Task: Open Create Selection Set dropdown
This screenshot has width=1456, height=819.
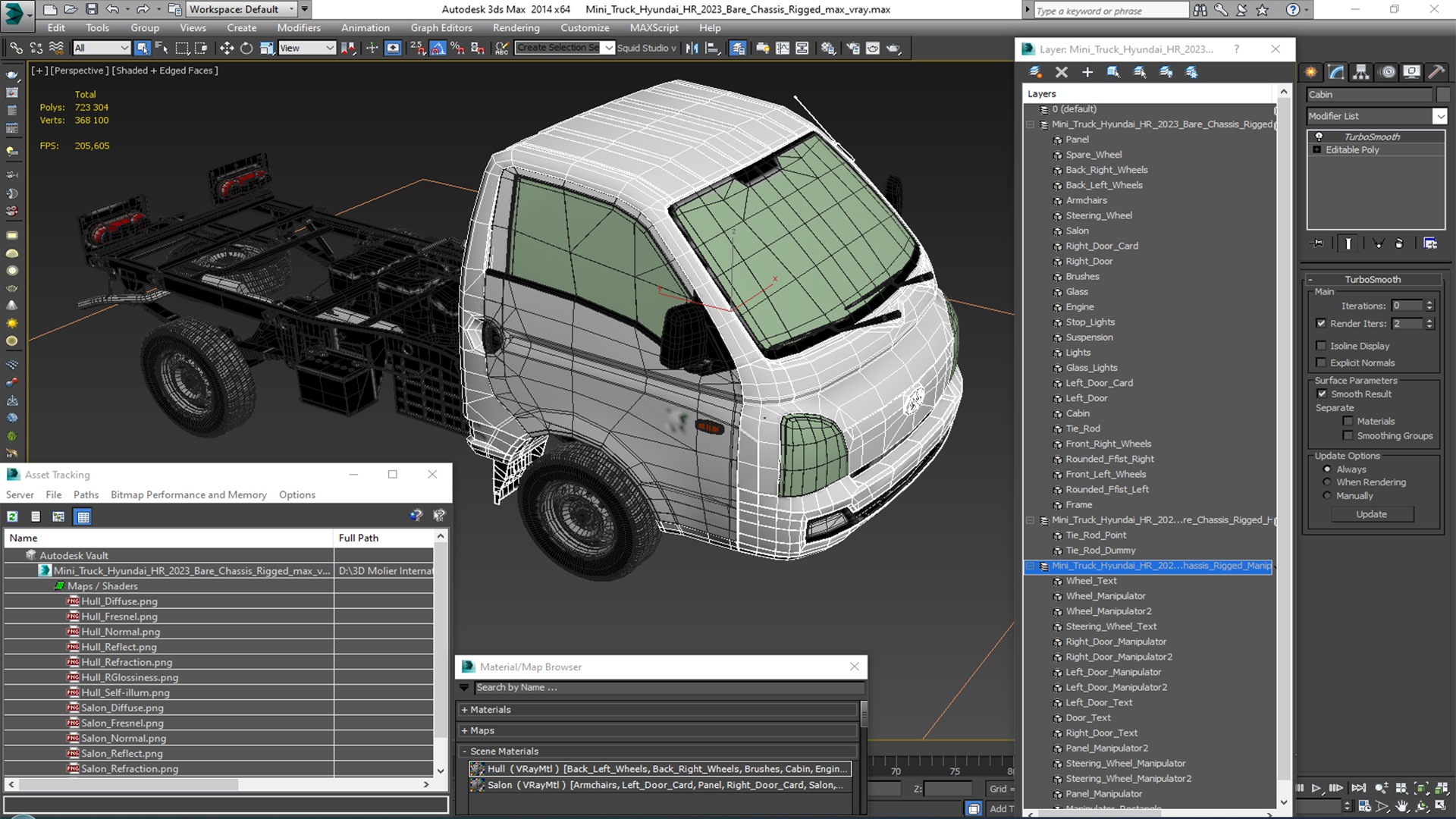Action: pos(608,48)
